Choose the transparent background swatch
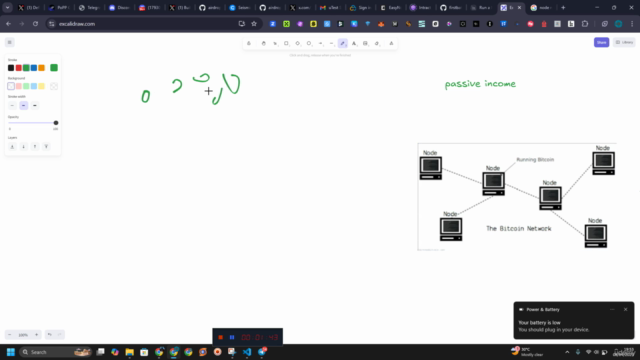Screen dimensions: 640x360 click(11, 86)
